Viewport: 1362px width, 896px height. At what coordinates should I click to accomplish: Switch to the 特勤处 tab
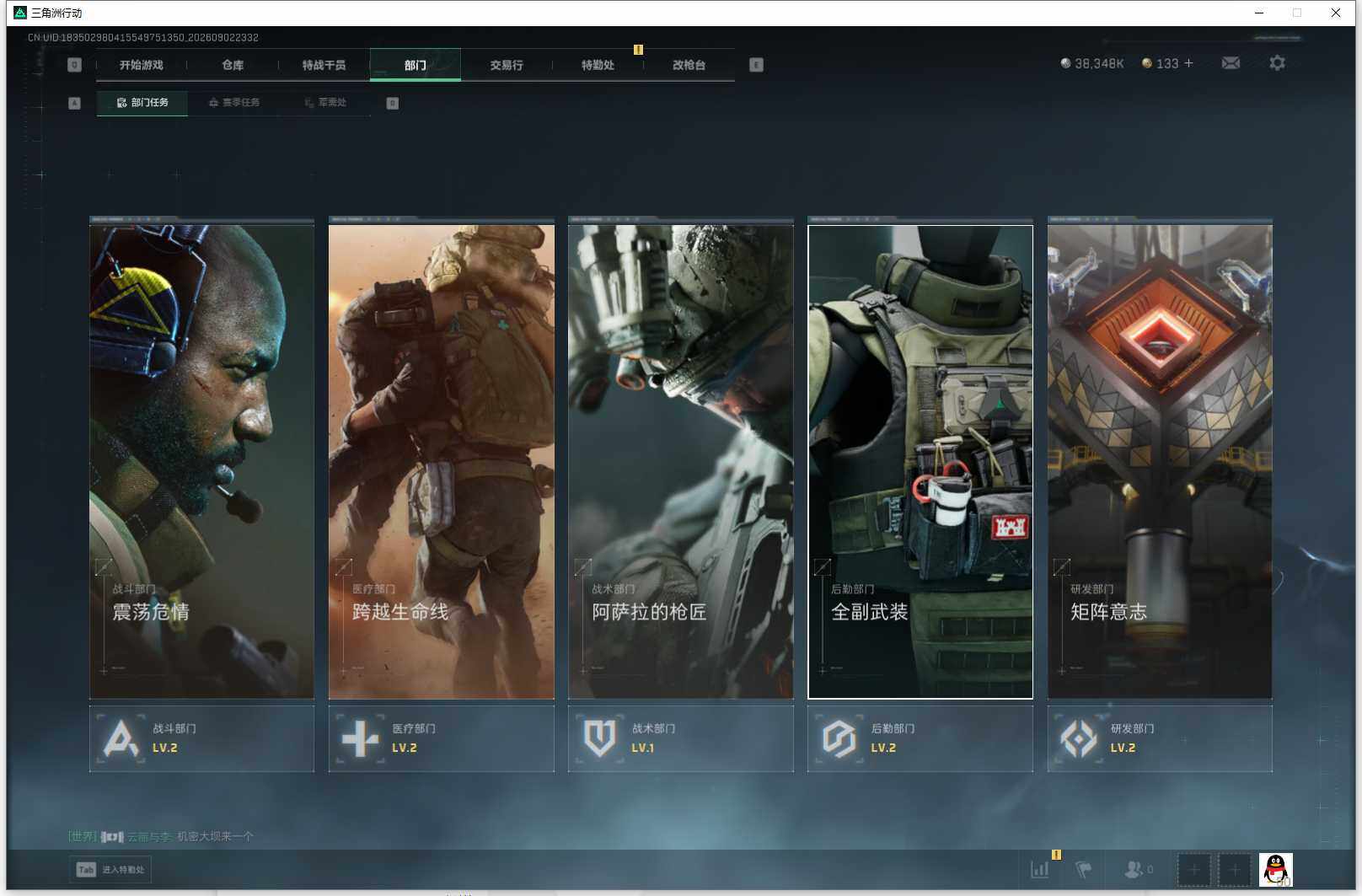click(x=598, y=65)
